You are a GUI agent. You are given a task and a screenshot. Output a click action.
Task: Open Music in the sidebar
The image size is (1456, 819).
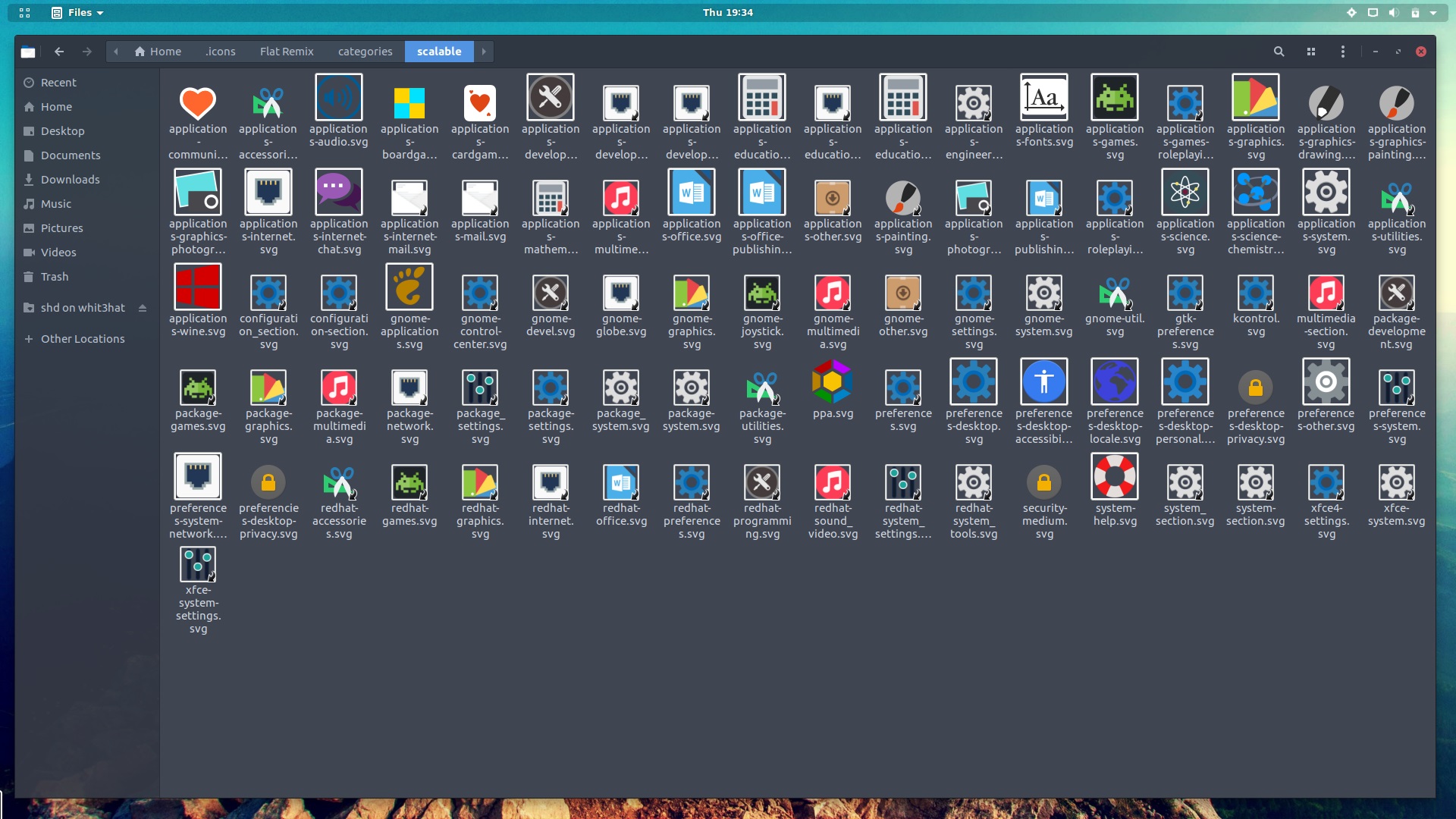(87, 204)
